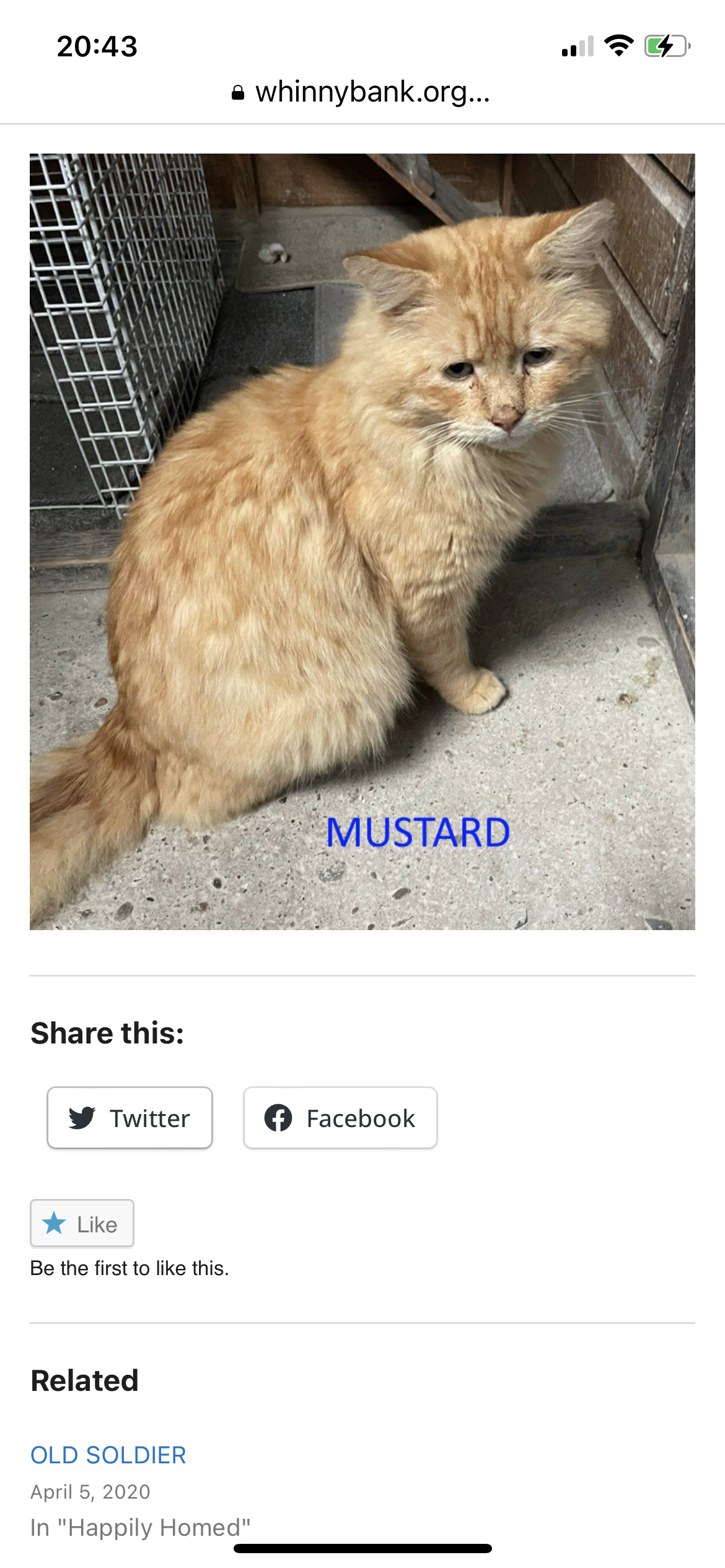Share the post on Twitter
725x1568 pixels.
tap(130, 1118)
